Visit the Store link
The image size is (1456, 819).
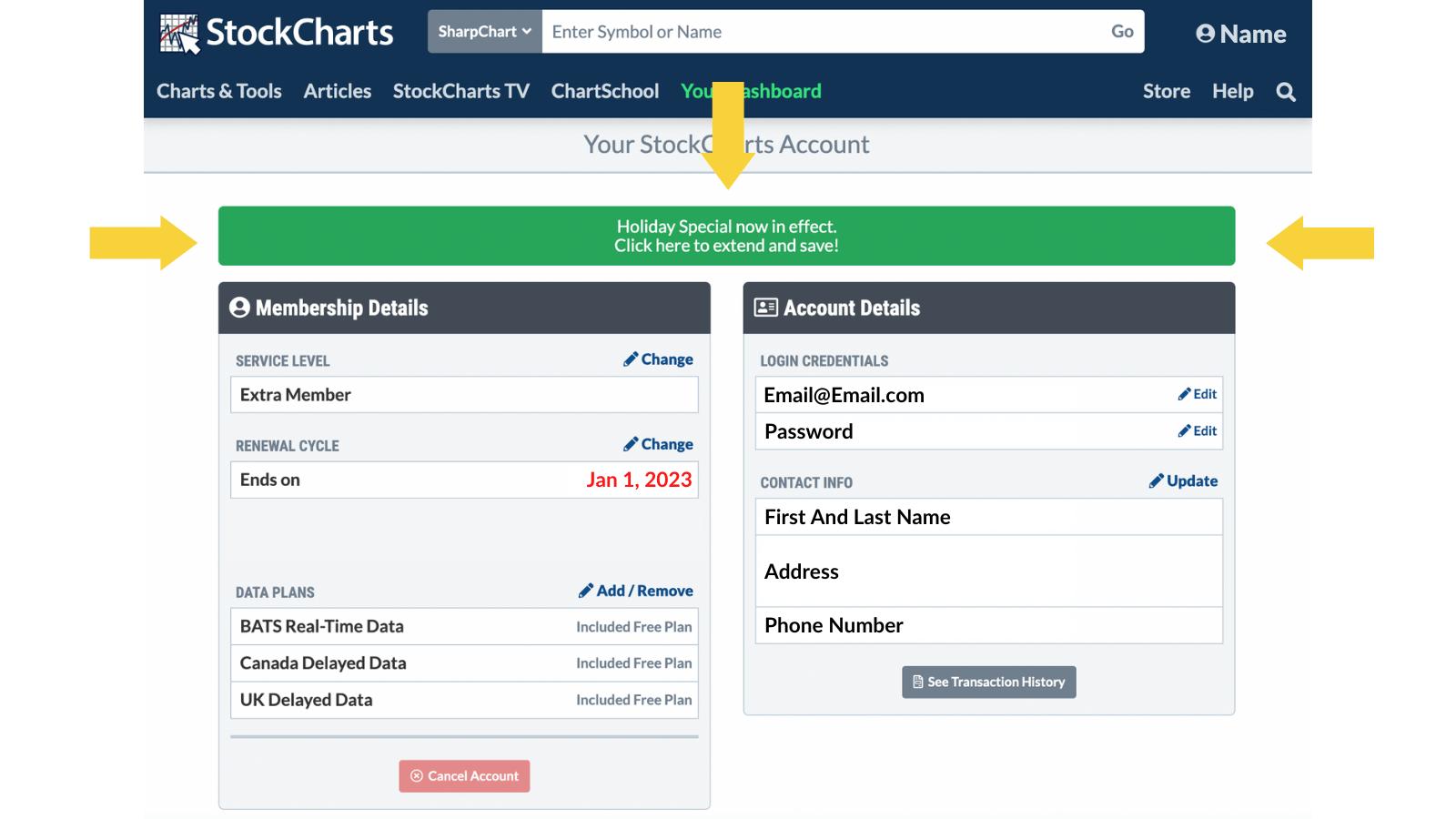point(1166,92)
